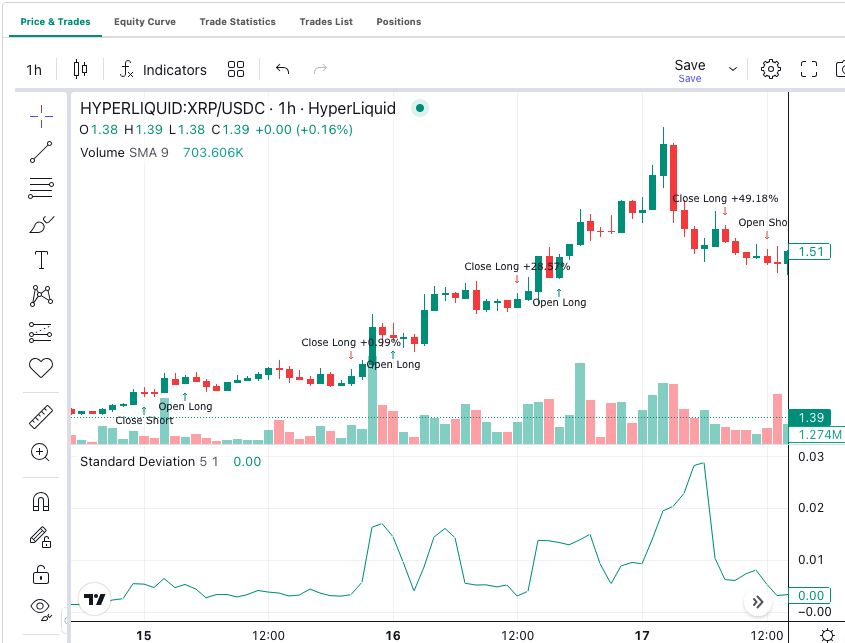The image size is (845, 643).
Task: Click the Close Long +28.57% marker
Action: tap(517, 266)
